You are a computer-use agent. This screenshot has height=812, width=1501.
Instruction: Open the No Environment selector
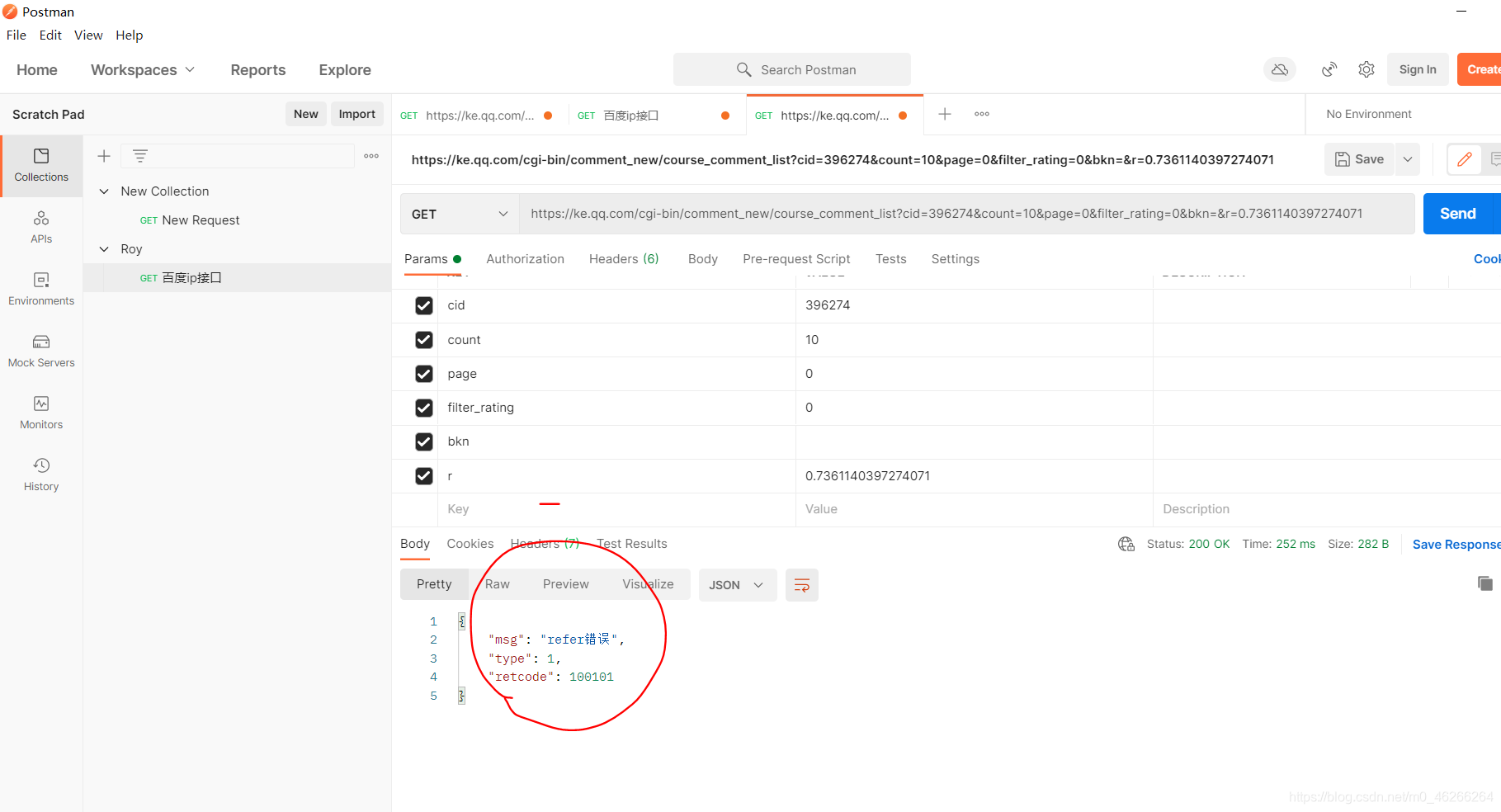click(1369, 114)
